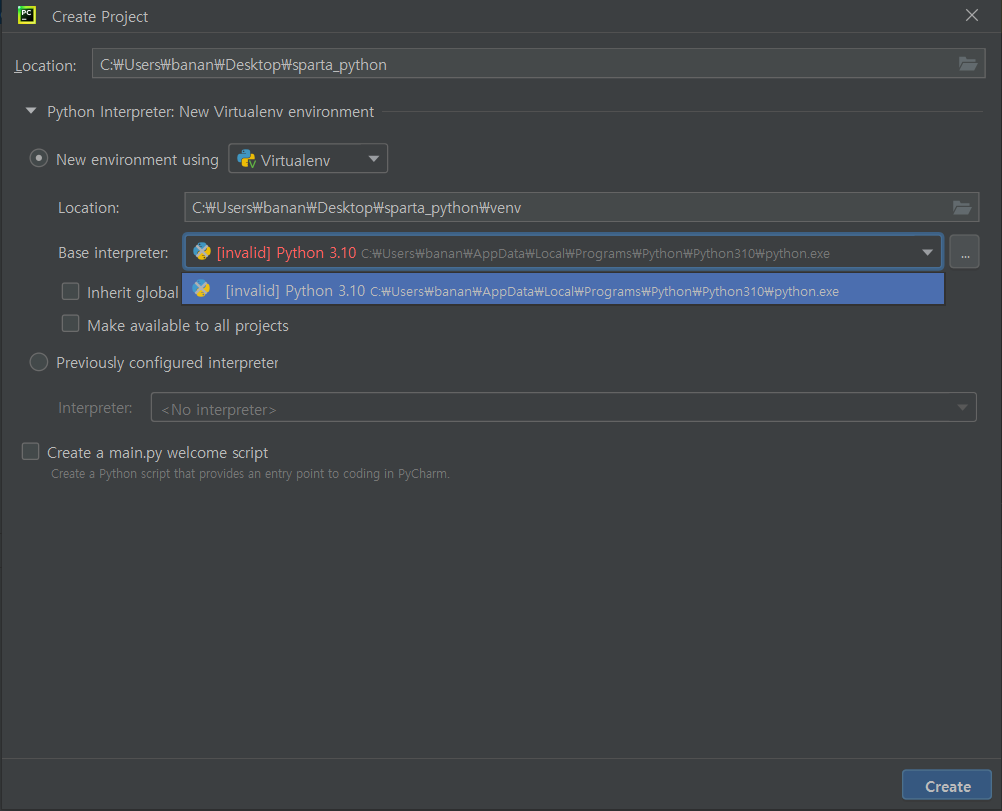Click the Base interpreter label
Screen dimensions: 1002x811
pyautogui.click(x=113, y=253)
